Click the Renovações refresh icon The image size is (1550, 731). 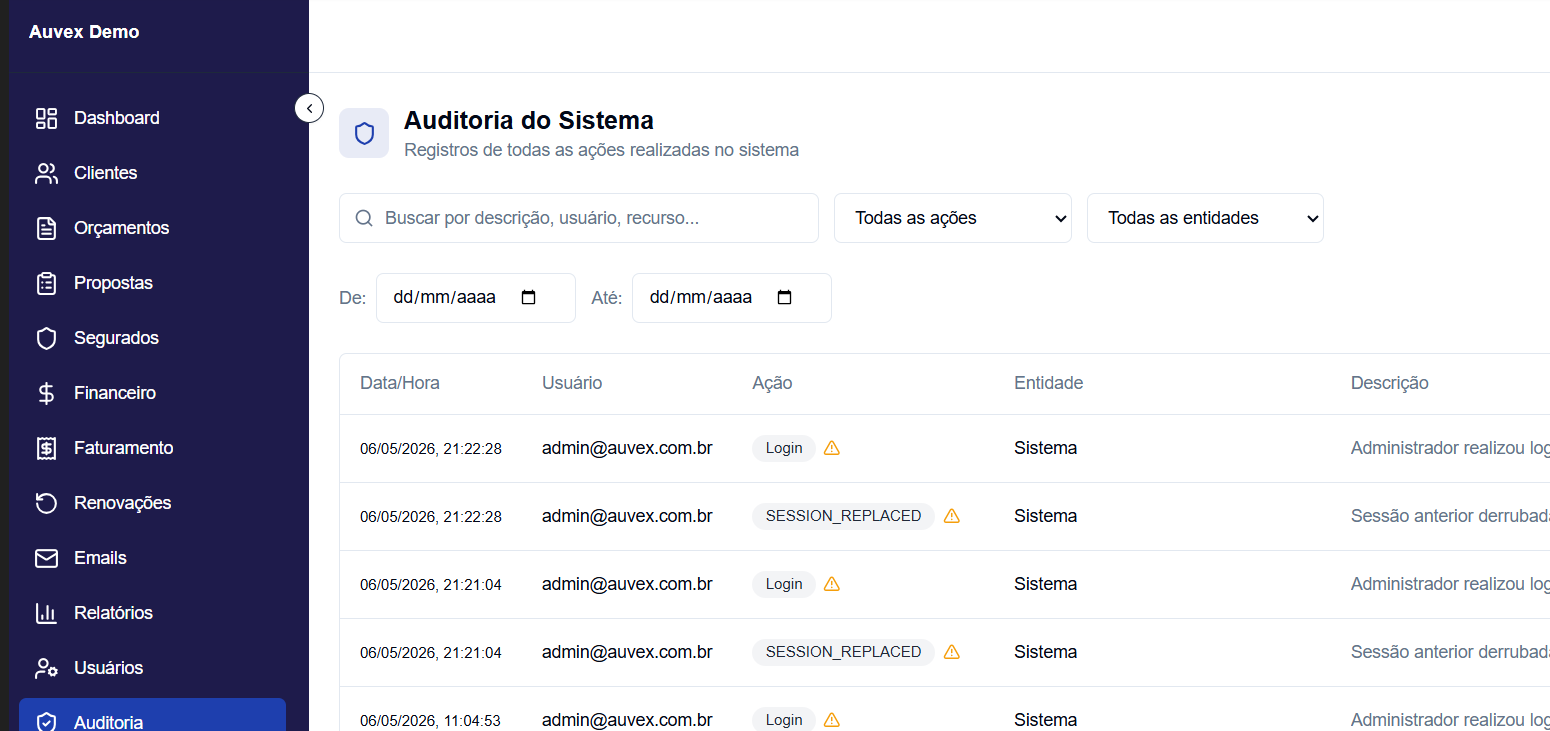(x=46, y=503)
